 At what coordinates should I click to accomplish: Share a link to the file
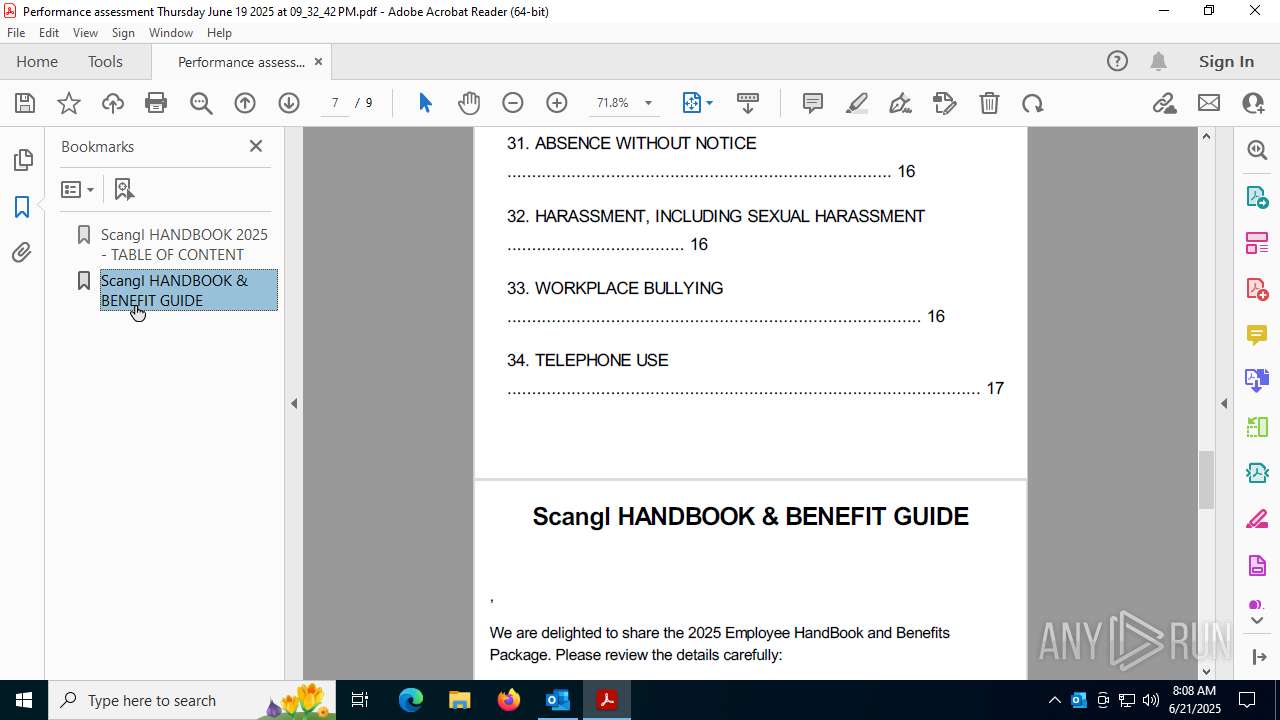tap(1164, 103)
